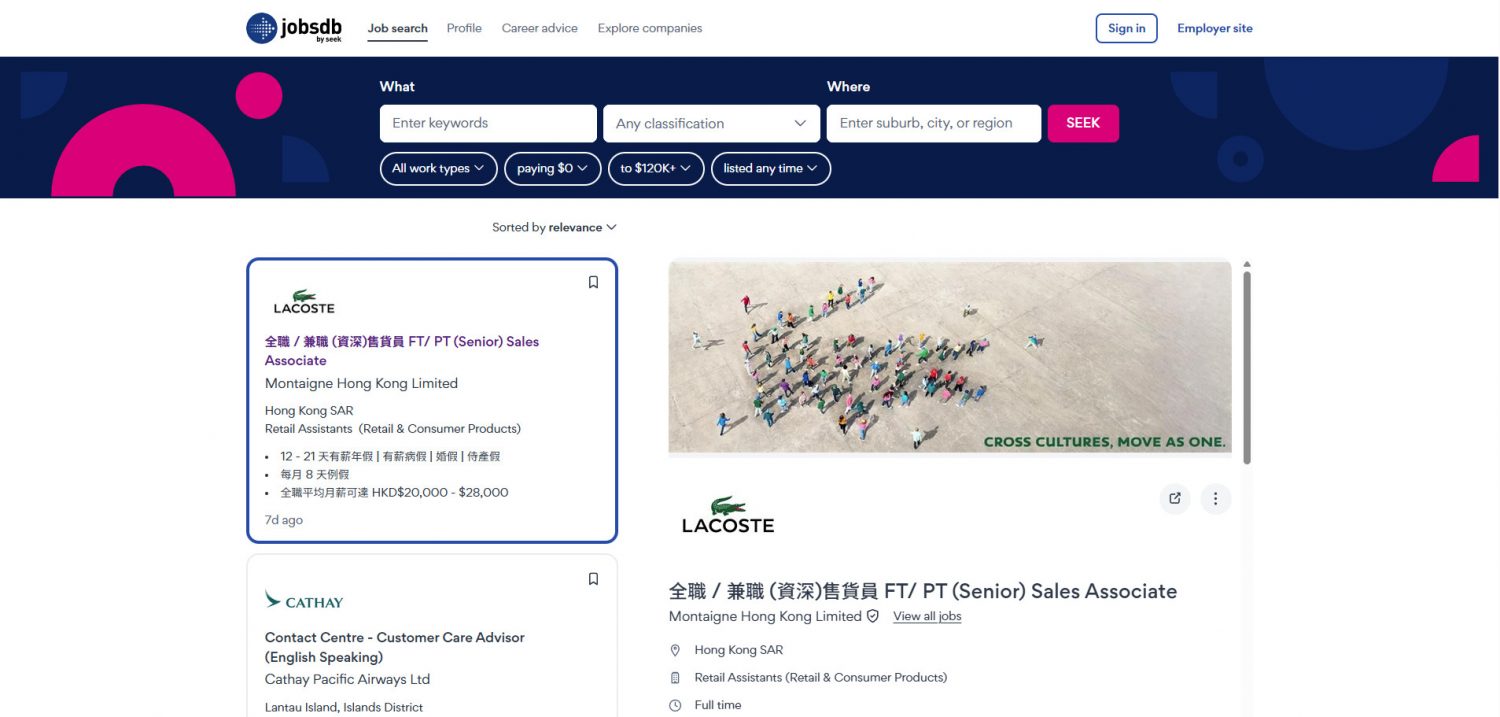Click the Cathay logo in job card
Image resolution: width=1500 pixels, height=717 pixels.
pos(304,600)
